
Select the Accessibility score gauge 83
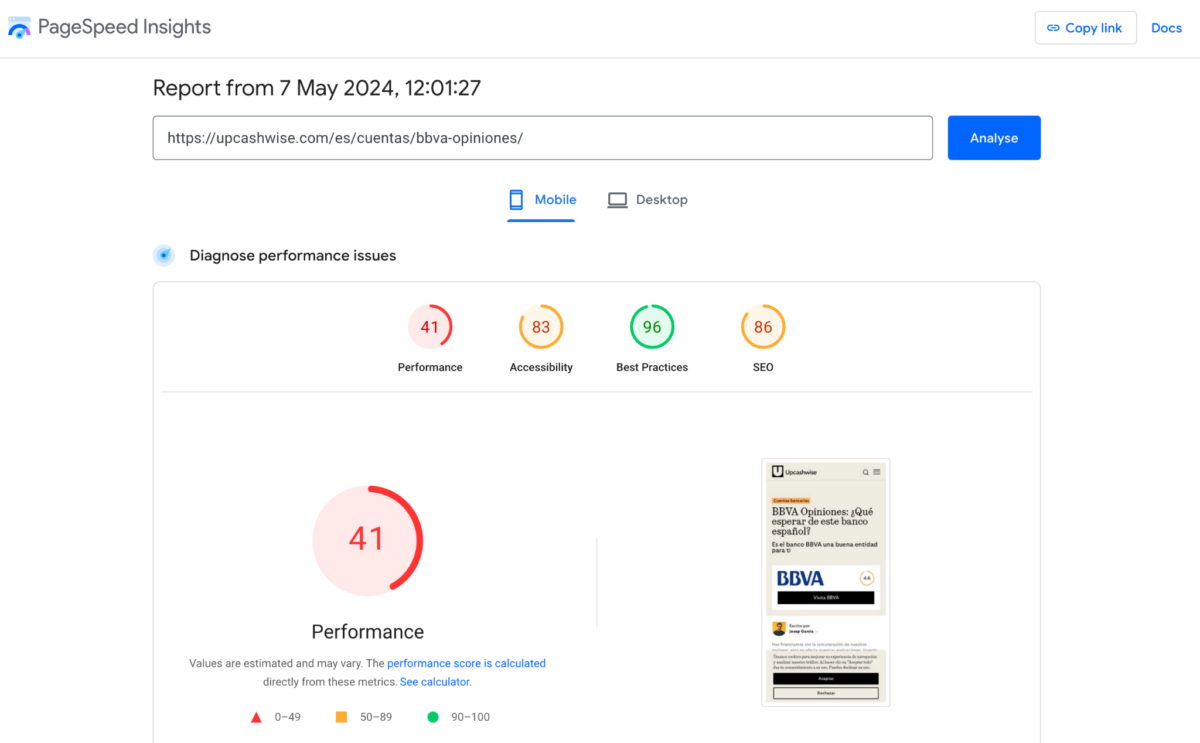pyautogui.click(x=541, y=327)
